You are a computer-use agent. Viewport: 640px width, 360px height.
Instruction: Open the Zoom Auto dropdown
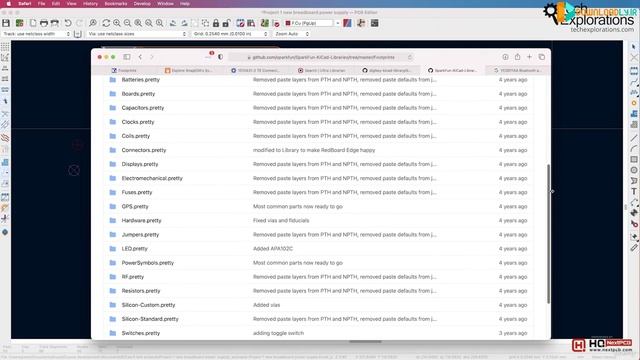[292, 34]
